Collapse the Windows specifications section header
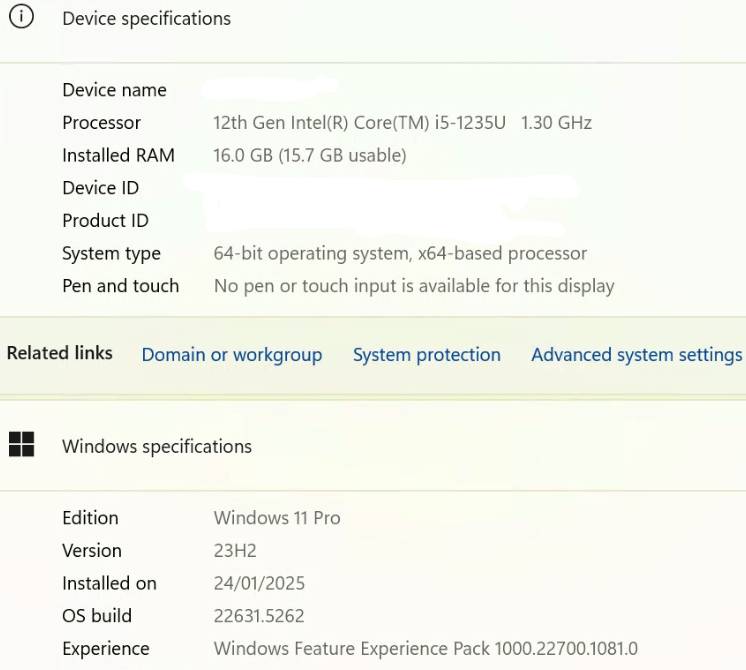Image resolution: width=746 pixels, height=670 pixels. (157, 446)
